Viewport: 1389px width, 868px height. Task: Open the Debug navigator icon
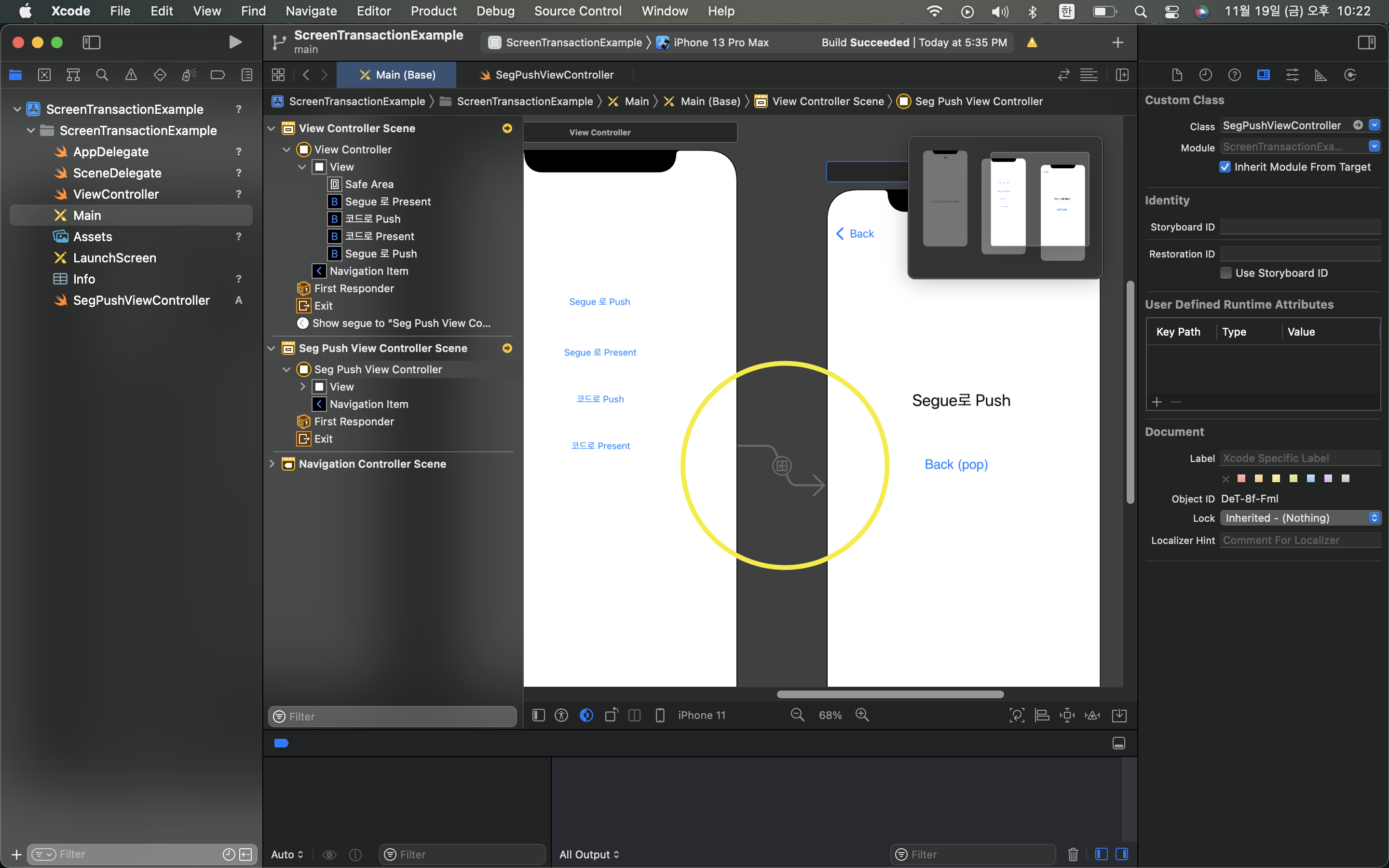(189, 75)
